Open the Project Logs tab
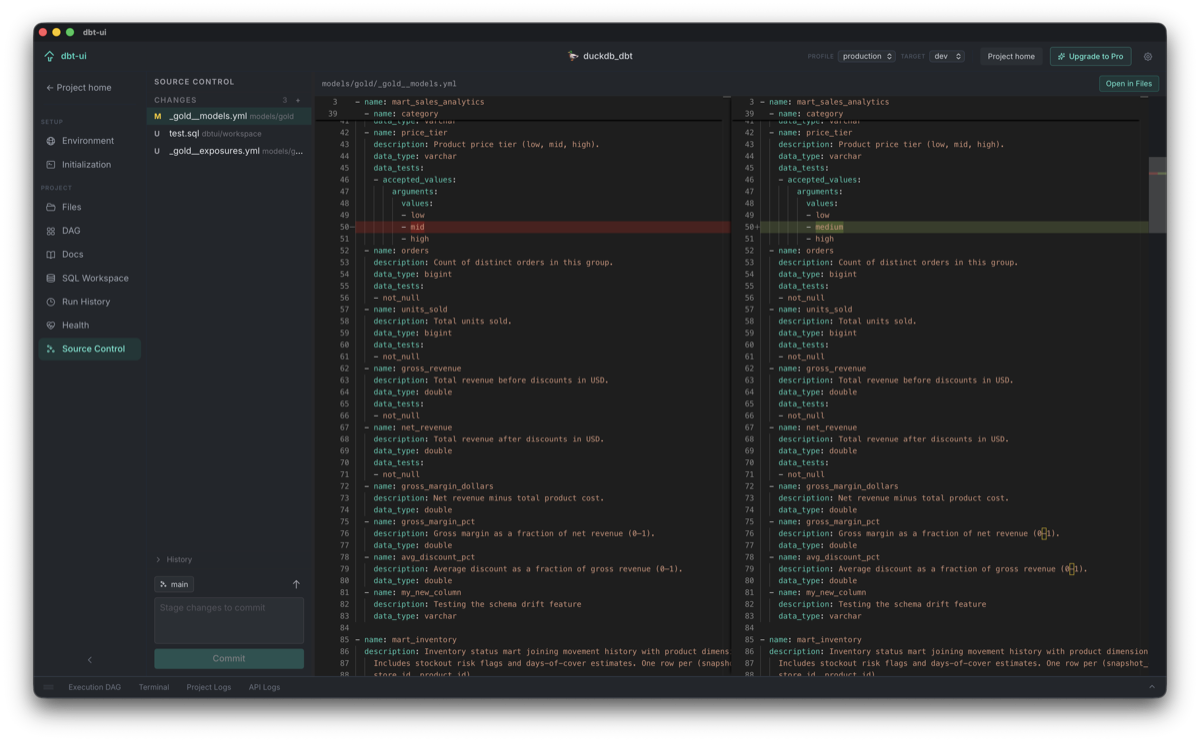The height and width of the screenshot is (742, 1200). [209, 687]
